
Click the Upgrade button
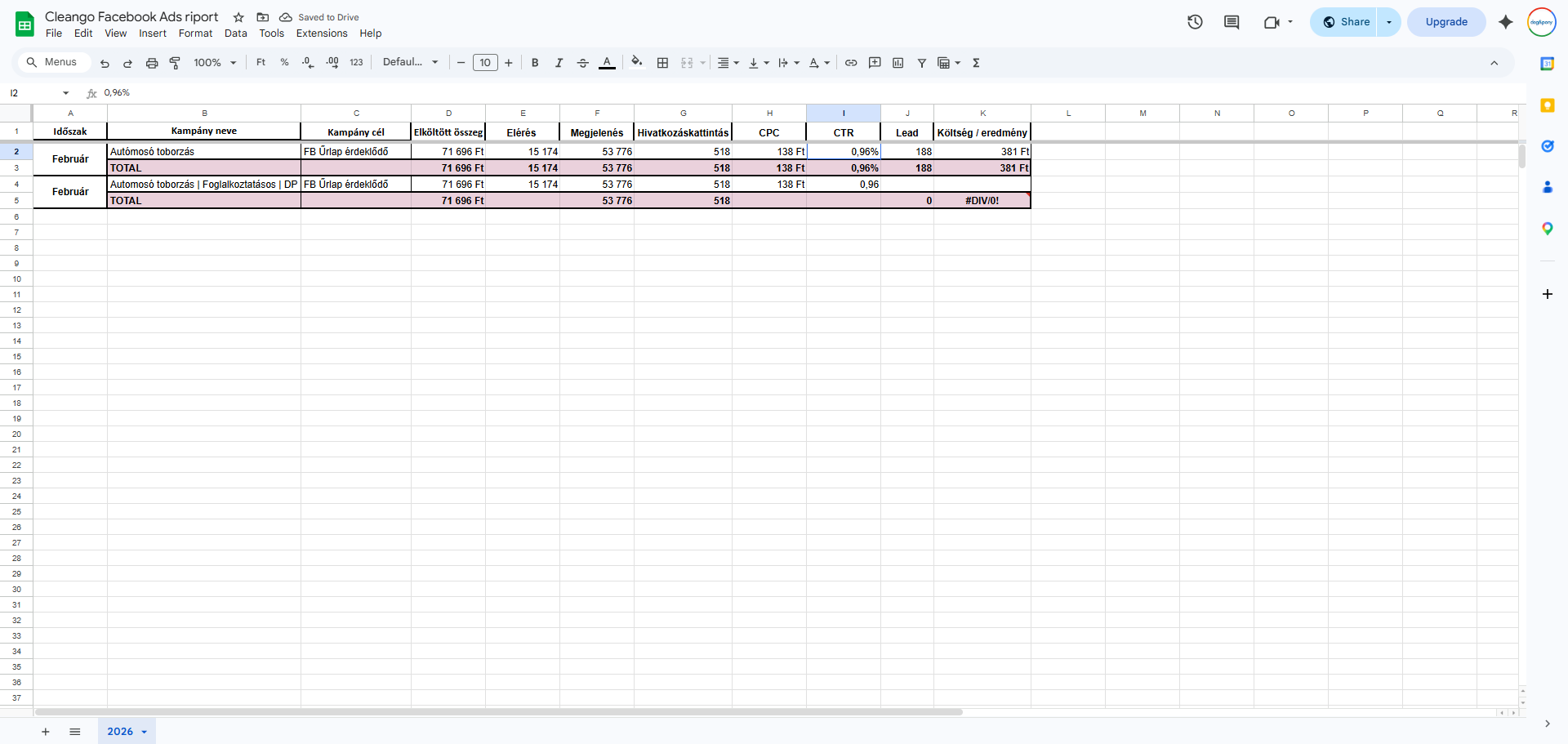(x=1446, y=22)
